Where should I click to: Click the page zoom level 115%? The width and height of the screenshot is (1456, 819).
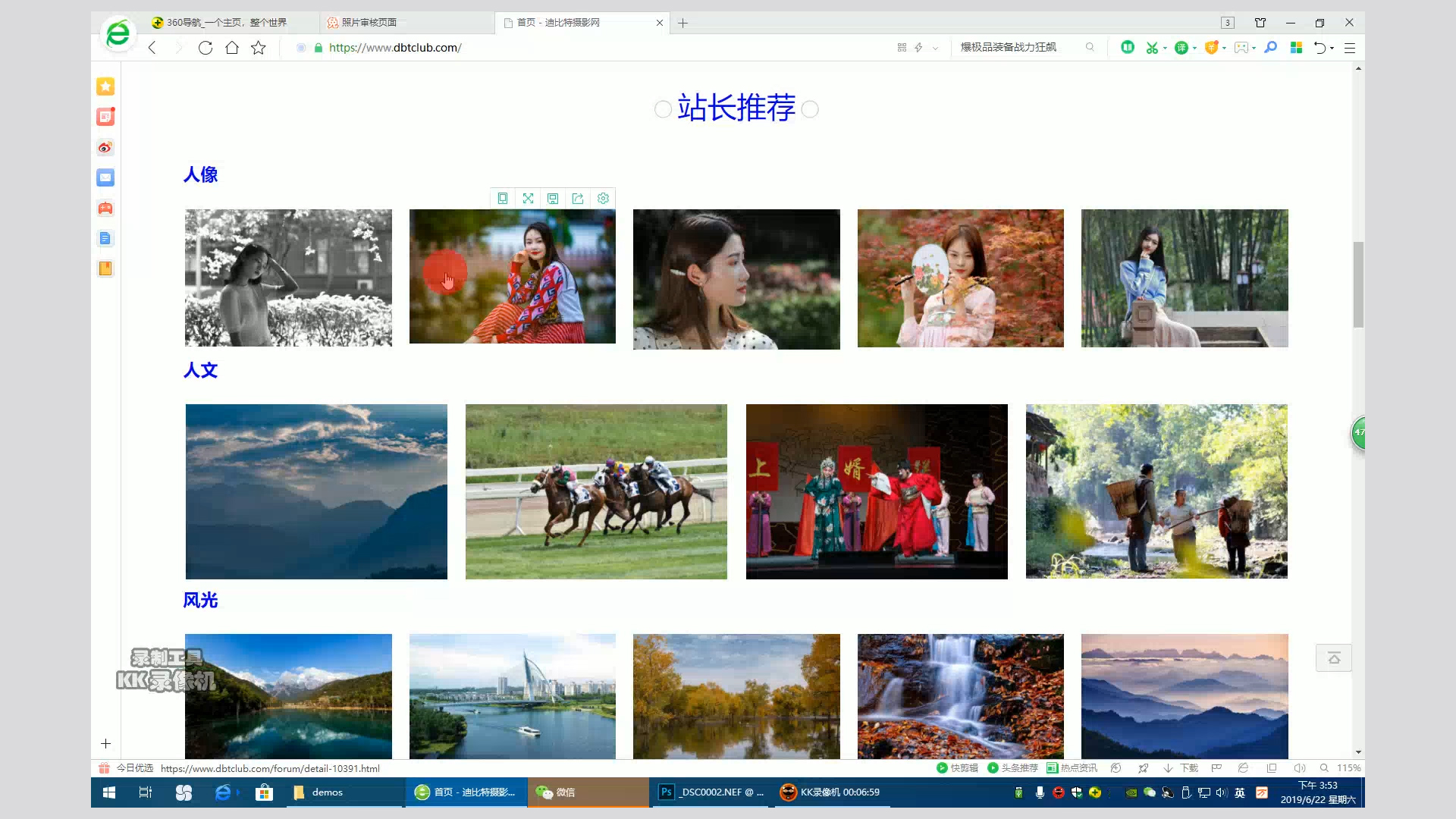1348,768
